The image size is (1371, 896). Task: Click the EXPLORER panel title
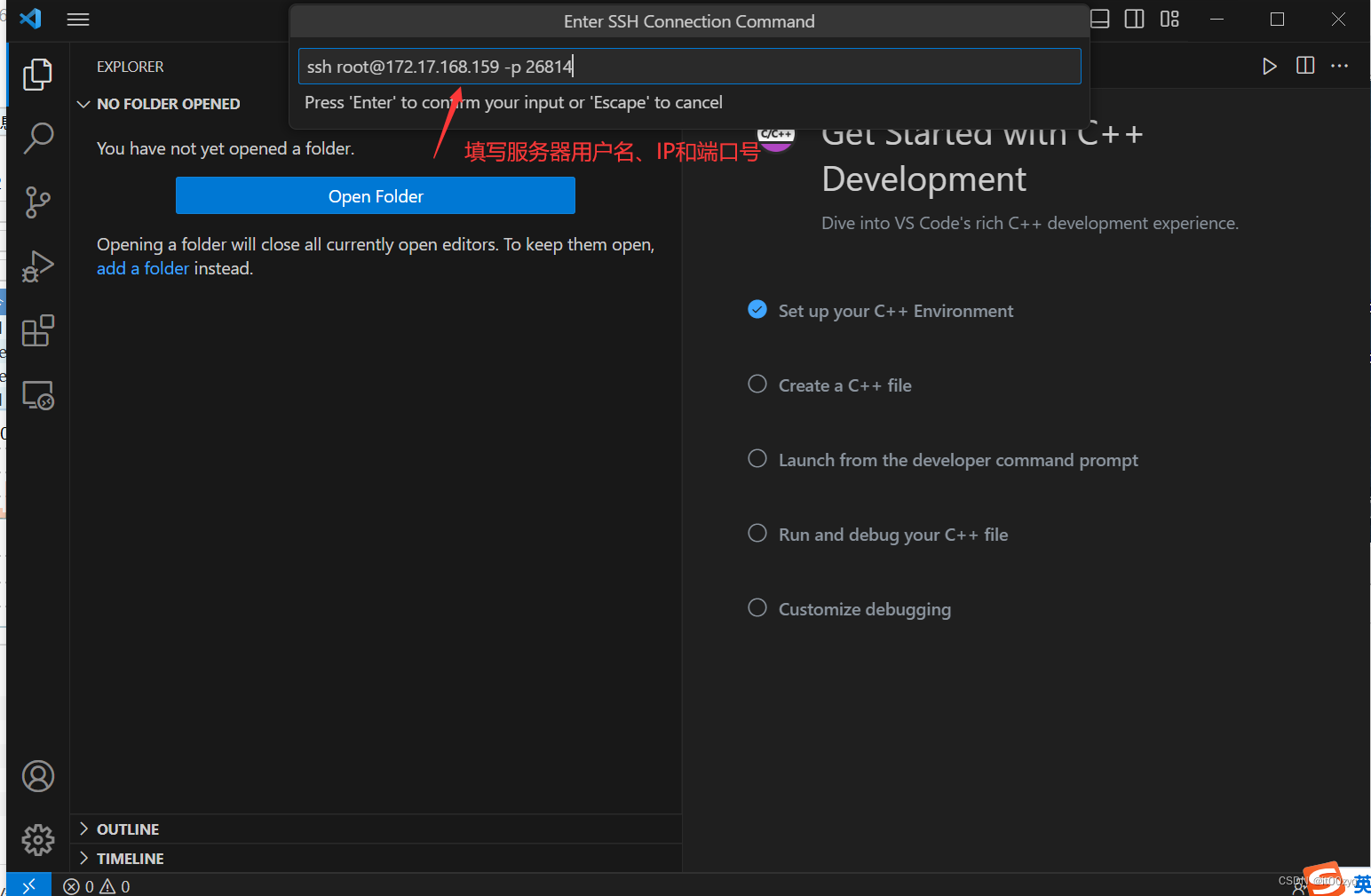tap(131, 67)
